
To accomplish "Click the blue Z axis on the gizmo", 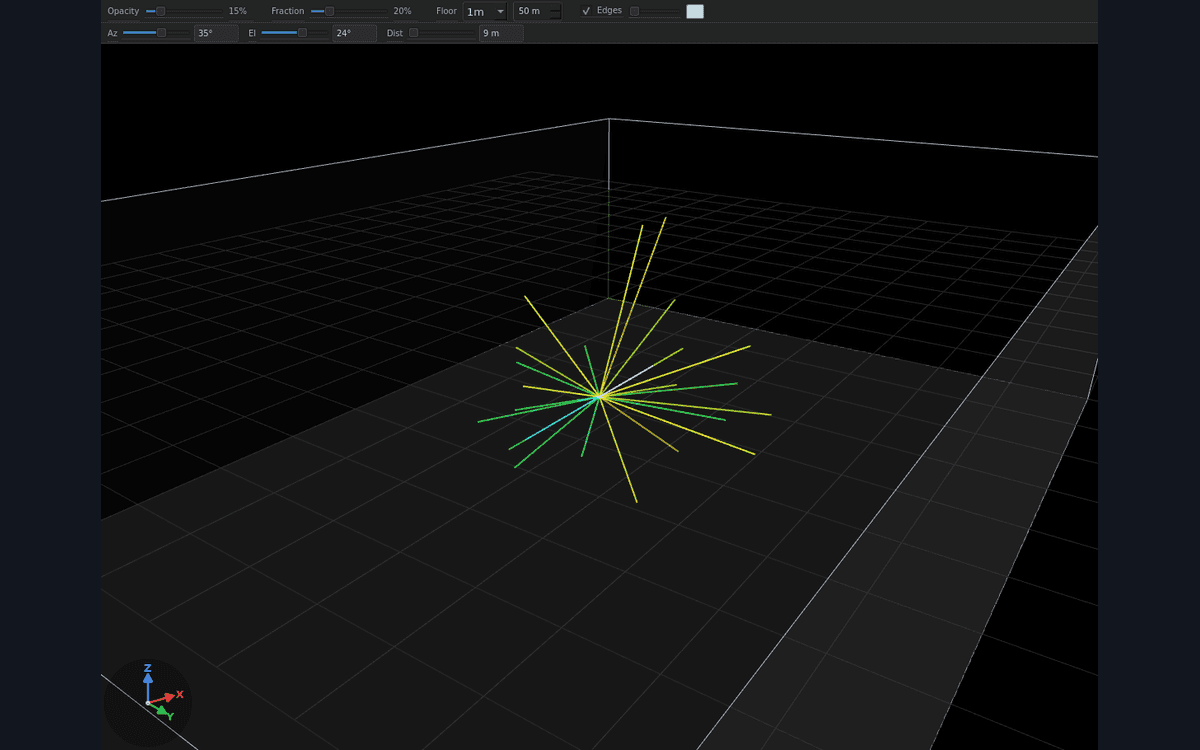I will 147,682.
